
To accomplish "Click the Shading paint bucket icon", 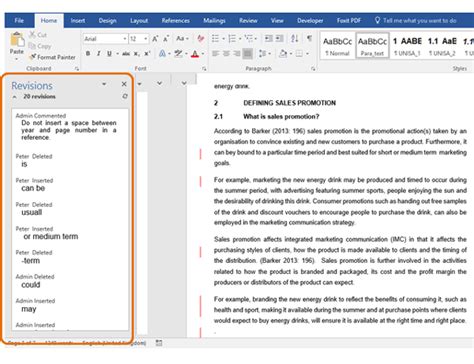I will [x=283, y=53].
